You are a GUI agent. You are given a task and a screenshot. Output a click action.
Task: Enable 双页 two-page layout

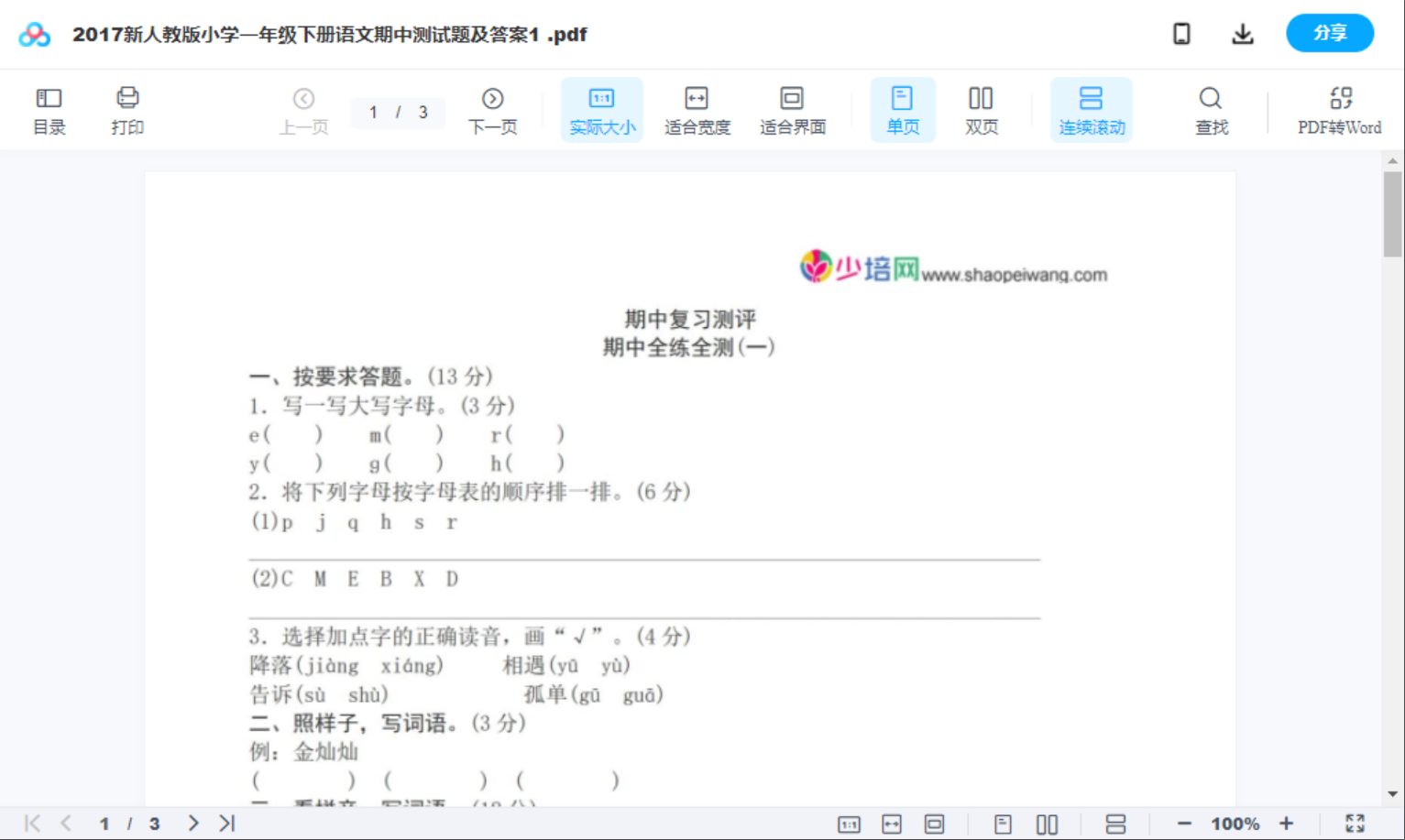pyautogui.click(x=981, y=109)
